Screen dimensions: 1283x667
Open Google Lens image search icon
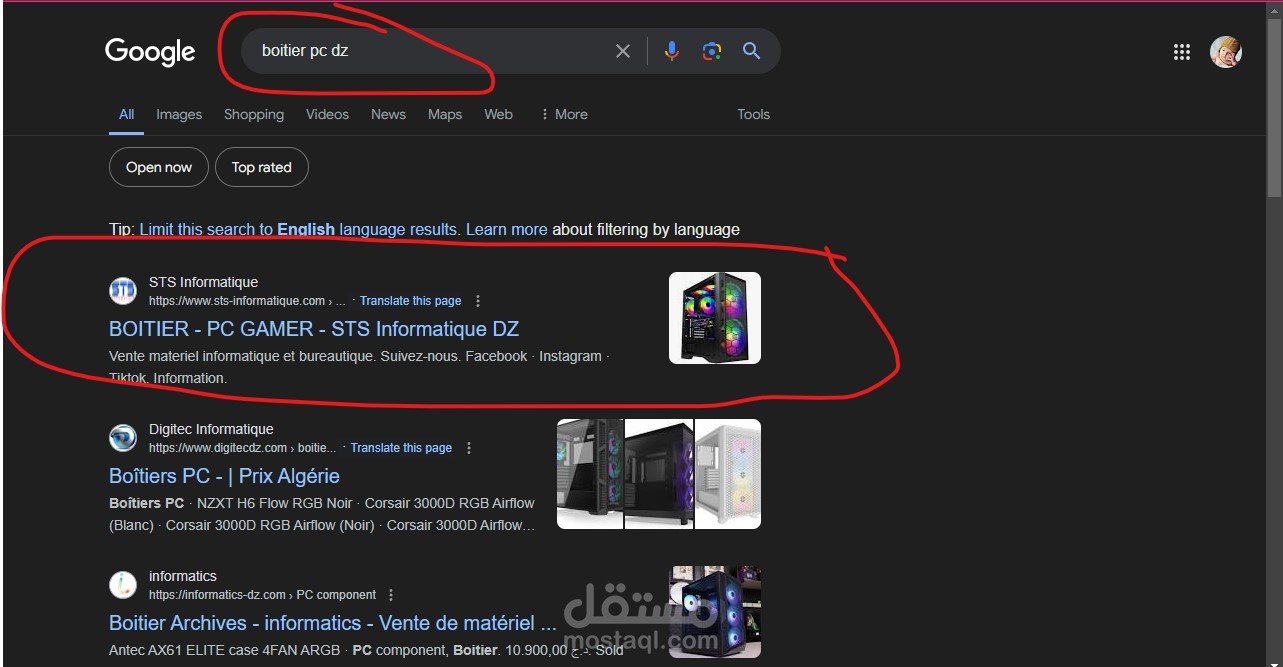(712, 51)
